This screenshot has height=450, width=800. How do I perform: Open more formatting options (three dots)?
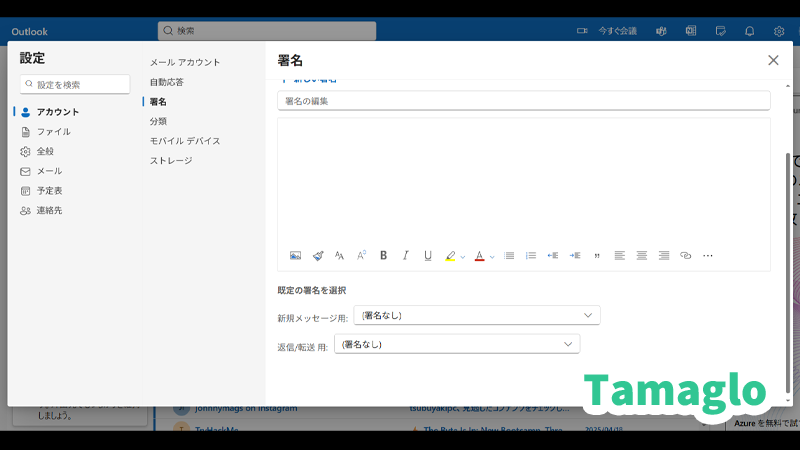(708, 256)
